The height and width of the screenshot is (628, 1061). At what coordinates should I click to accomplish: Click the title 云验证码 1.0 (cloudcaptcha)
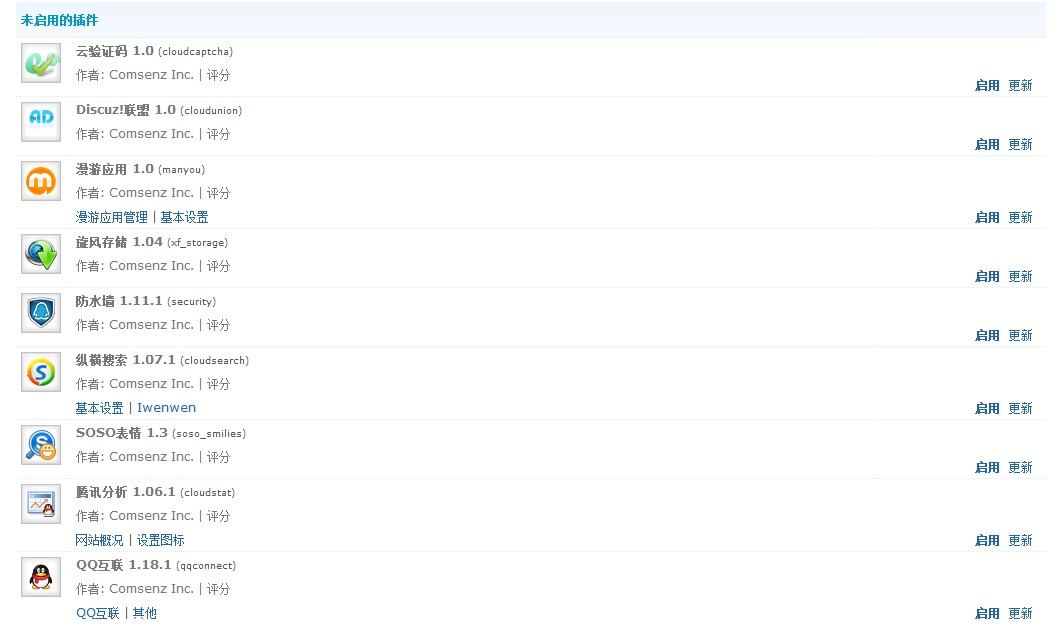154,51
